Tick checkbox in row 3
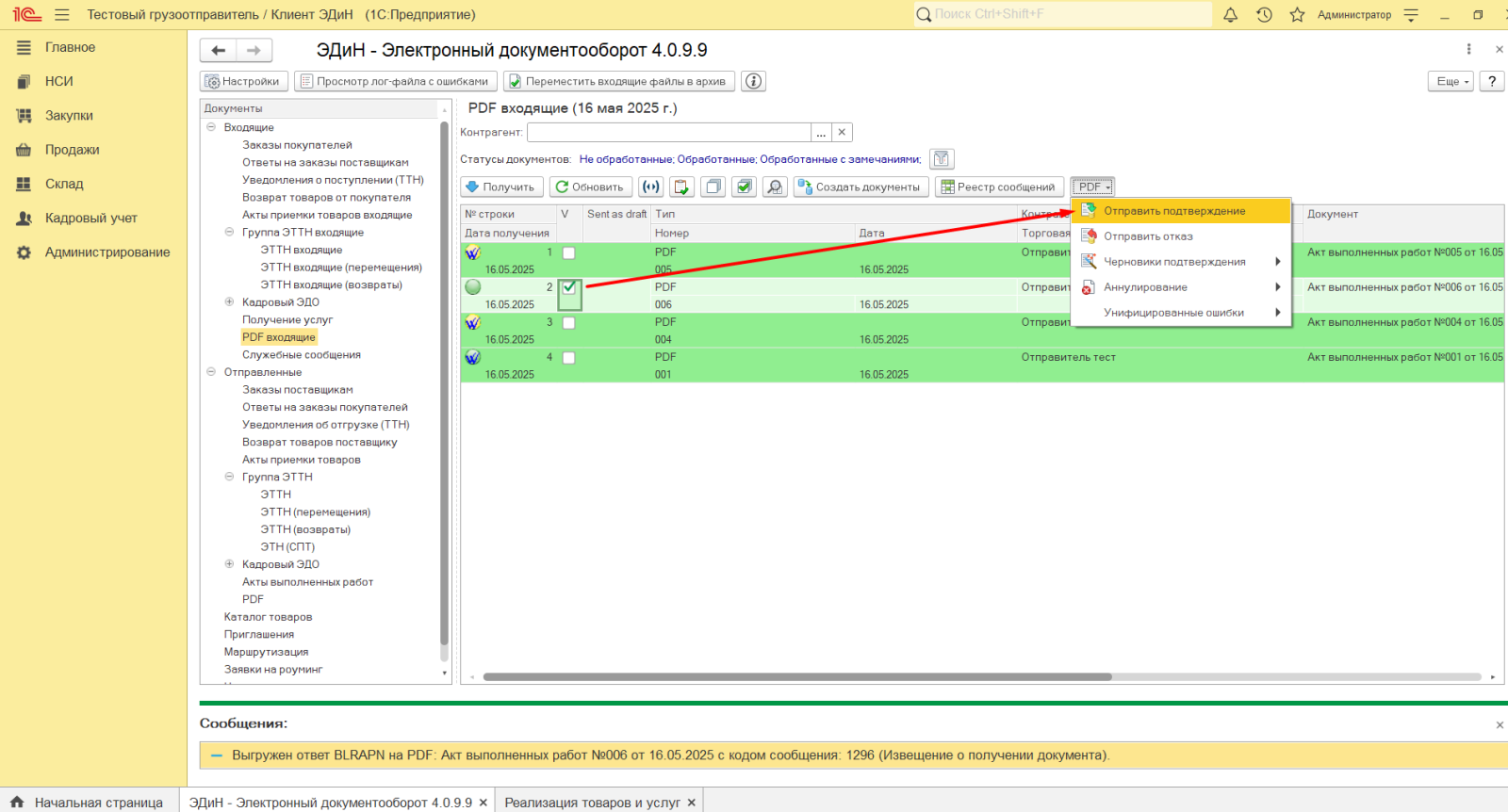 point(568,322)
